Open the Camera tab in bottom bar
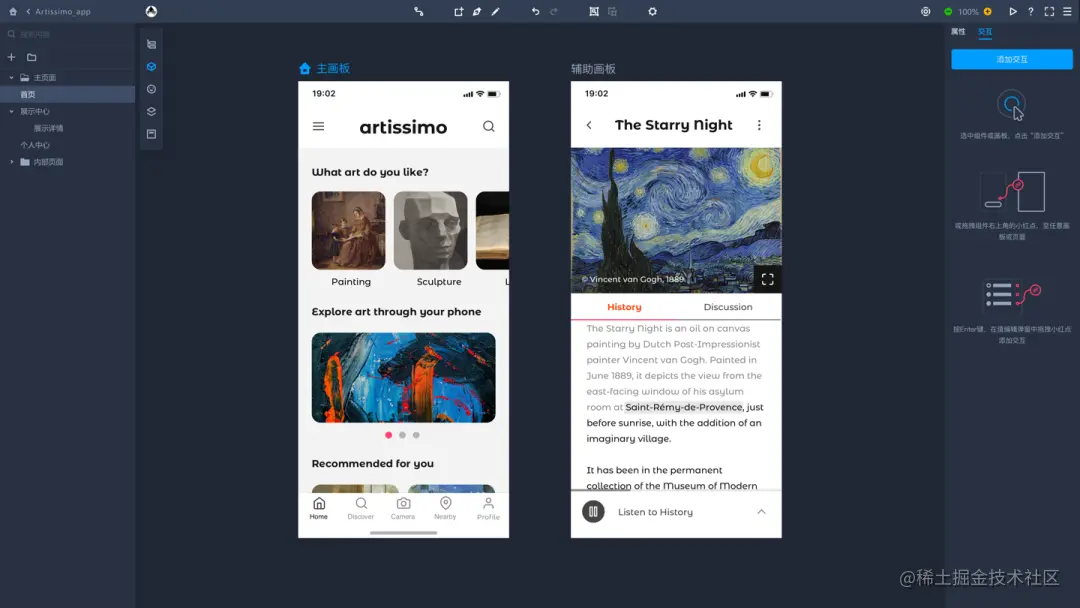This screenshot has width=1080, height=608. tap(403, 508)
